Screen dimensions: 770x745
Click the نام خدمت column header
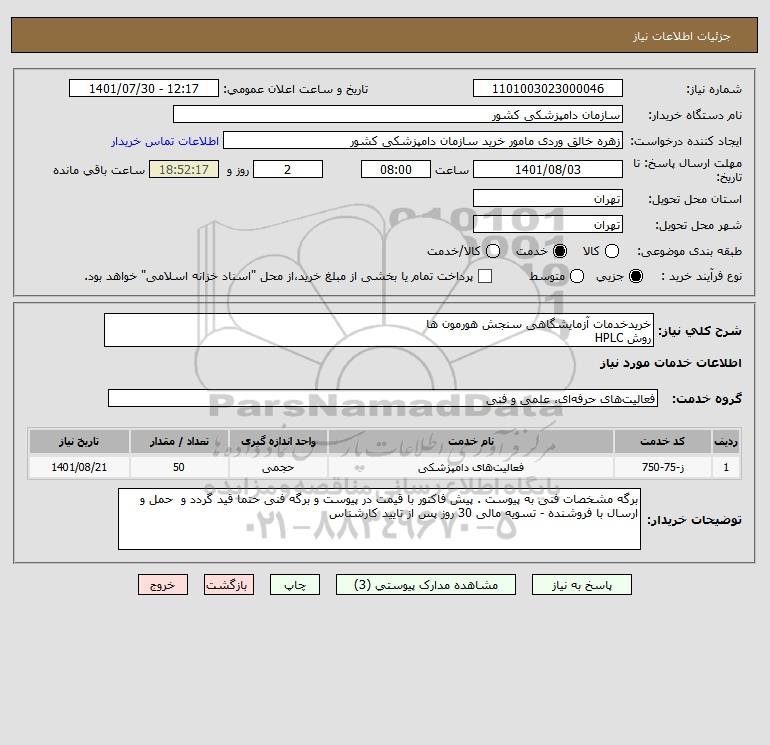[470, 441]
